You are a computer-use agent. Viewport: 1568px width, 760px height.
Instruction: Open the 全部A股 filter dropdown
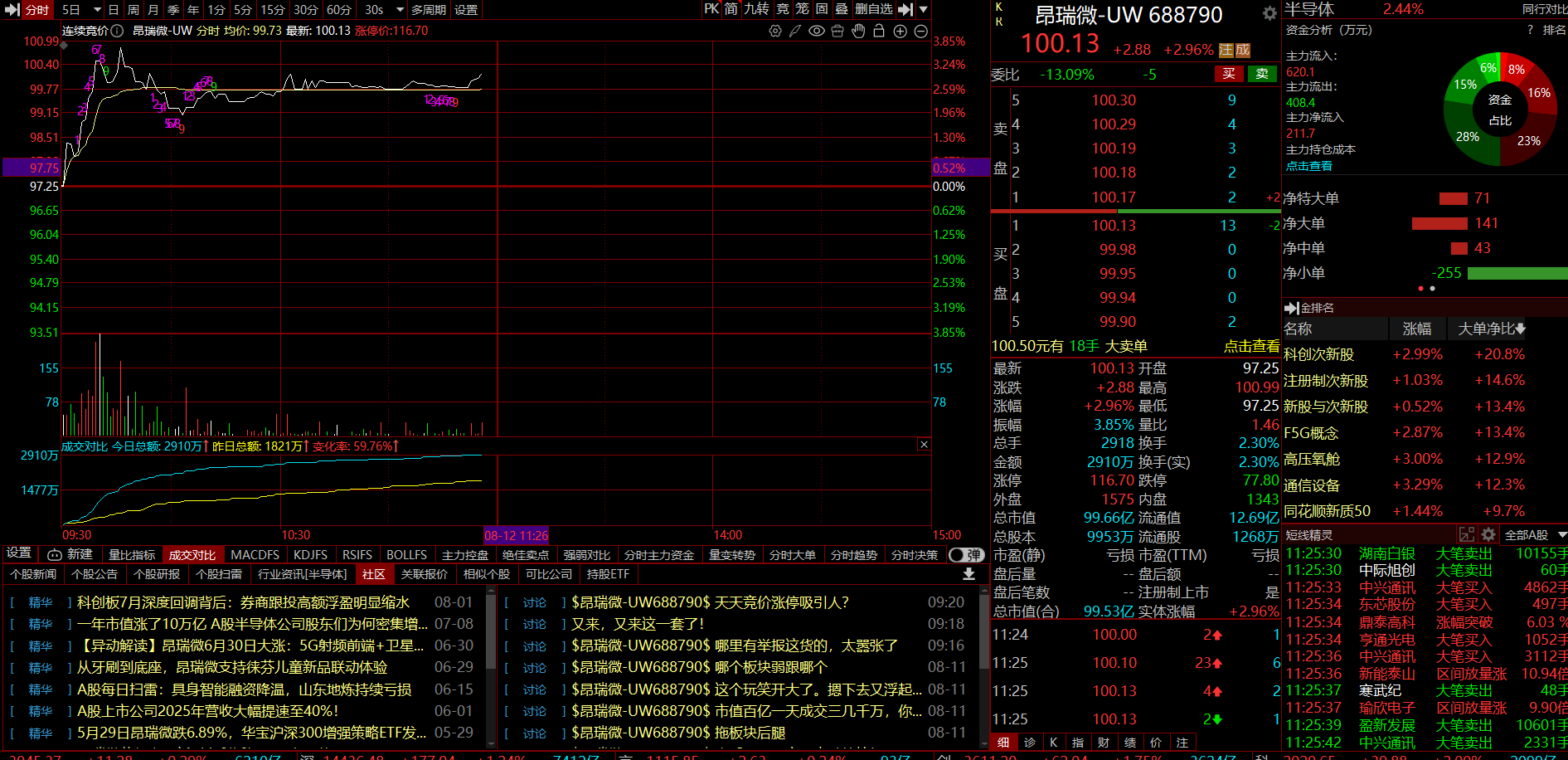tap(1536, 534)
